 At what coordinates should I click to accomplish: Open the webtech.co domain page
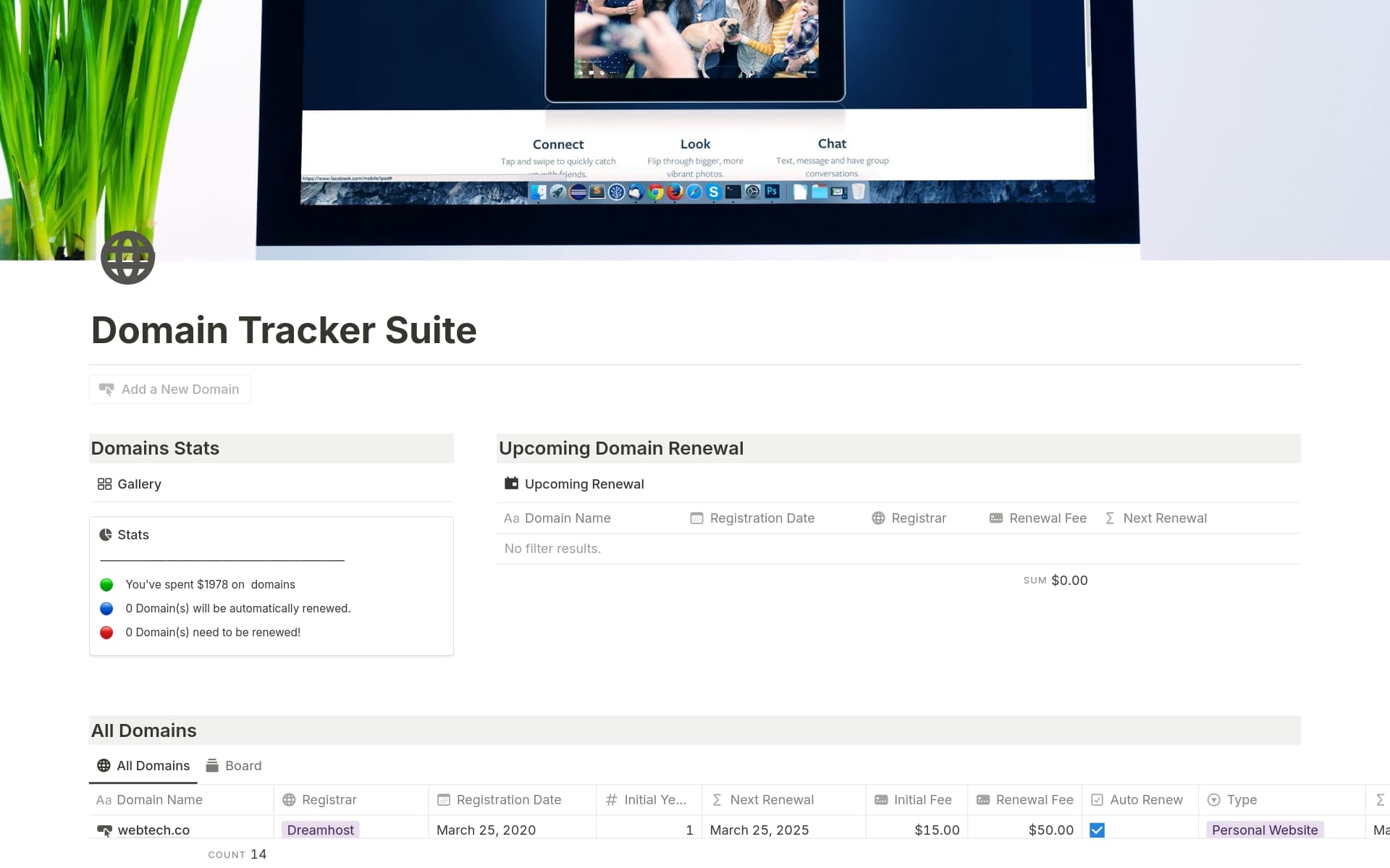153,830
